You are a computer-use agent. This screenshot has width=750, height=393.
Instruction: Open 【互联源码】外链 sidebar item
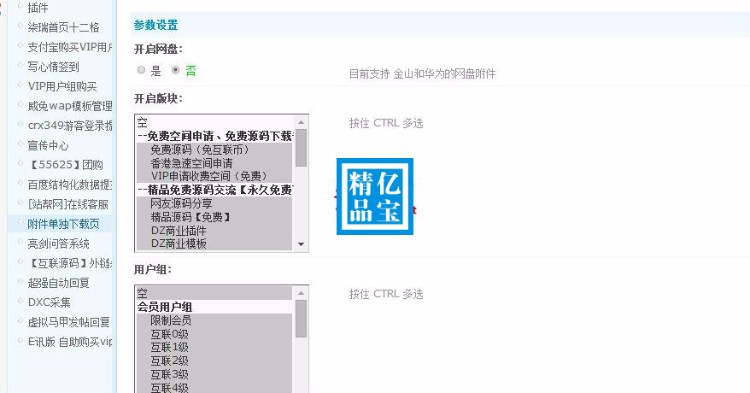[x=70, y=263]
